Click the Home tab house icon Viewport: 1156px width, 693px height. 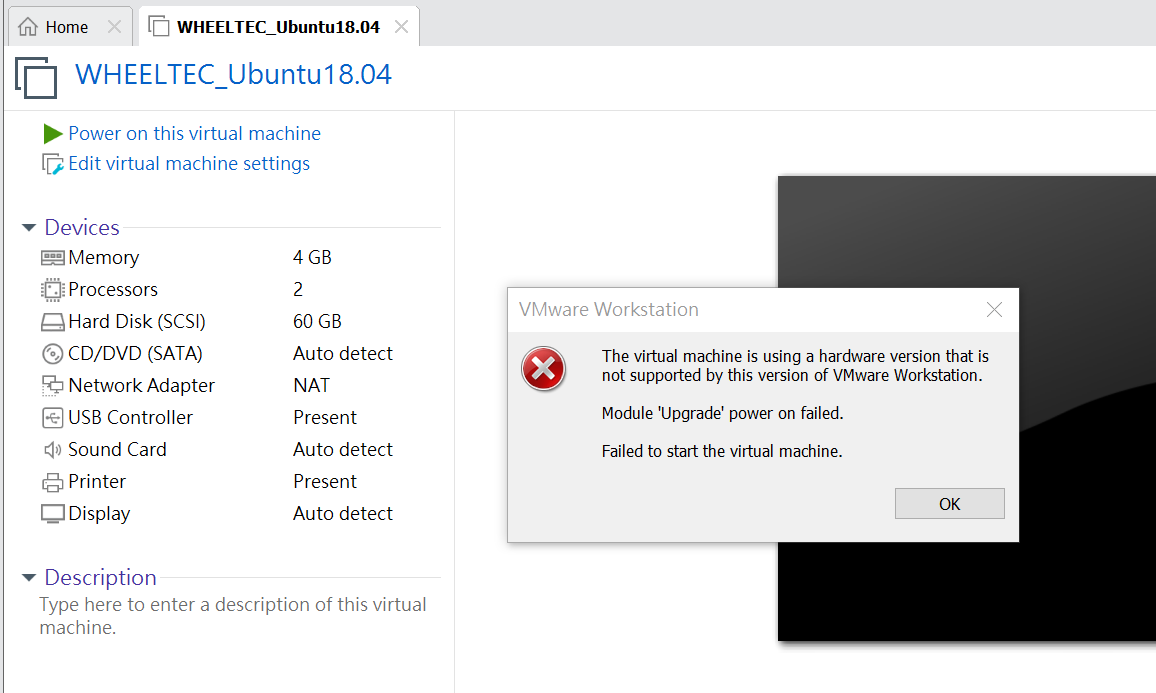pyautogui.click(x=28, y=27)
